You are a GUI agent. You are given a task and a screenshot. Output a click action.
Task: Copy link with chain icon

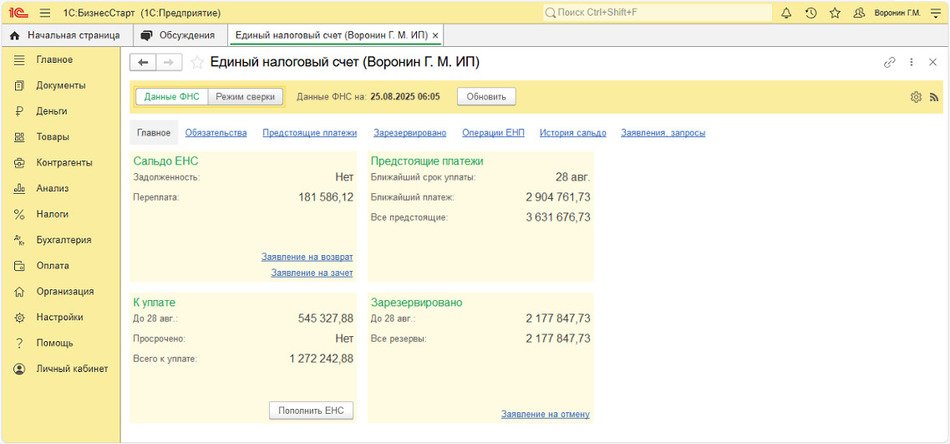tap(889, 62)
